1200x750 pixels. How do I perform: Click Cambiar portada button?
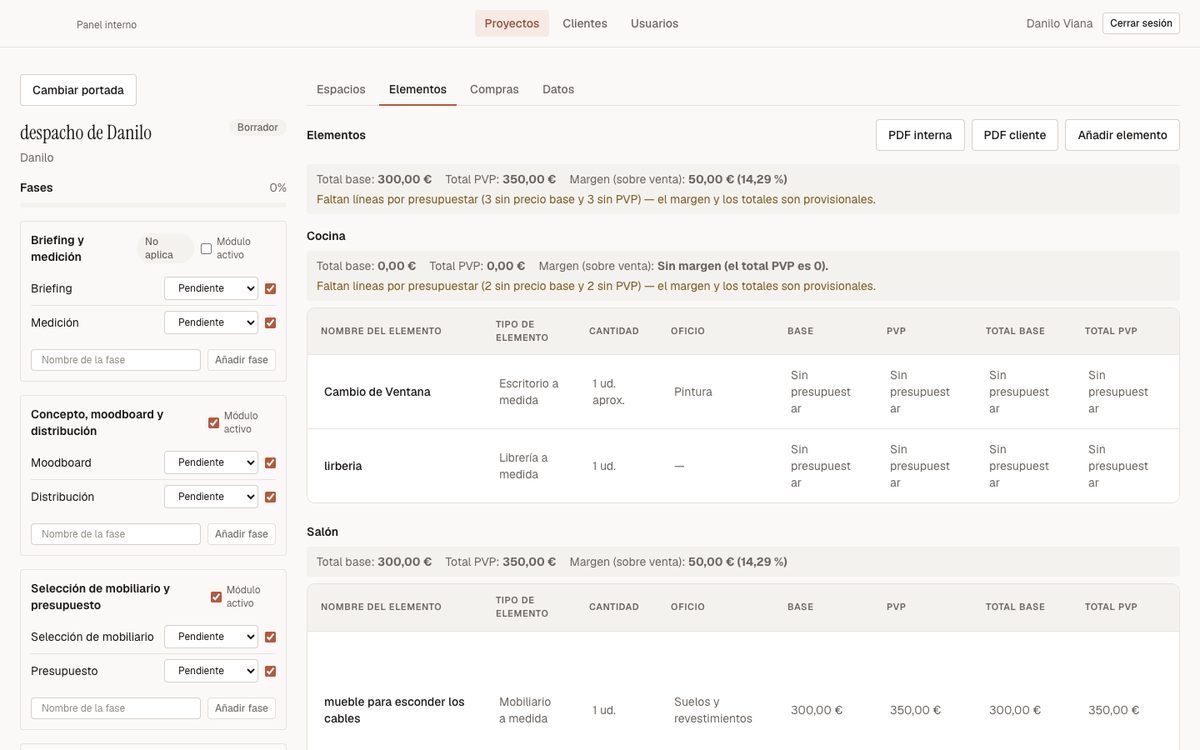78,90
